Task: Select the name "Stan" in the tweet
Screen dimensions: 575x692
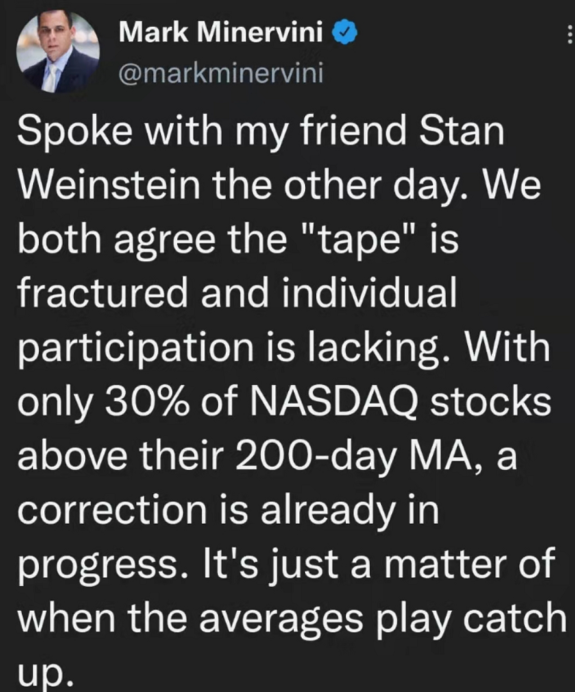Action: [x=462, y=131]
